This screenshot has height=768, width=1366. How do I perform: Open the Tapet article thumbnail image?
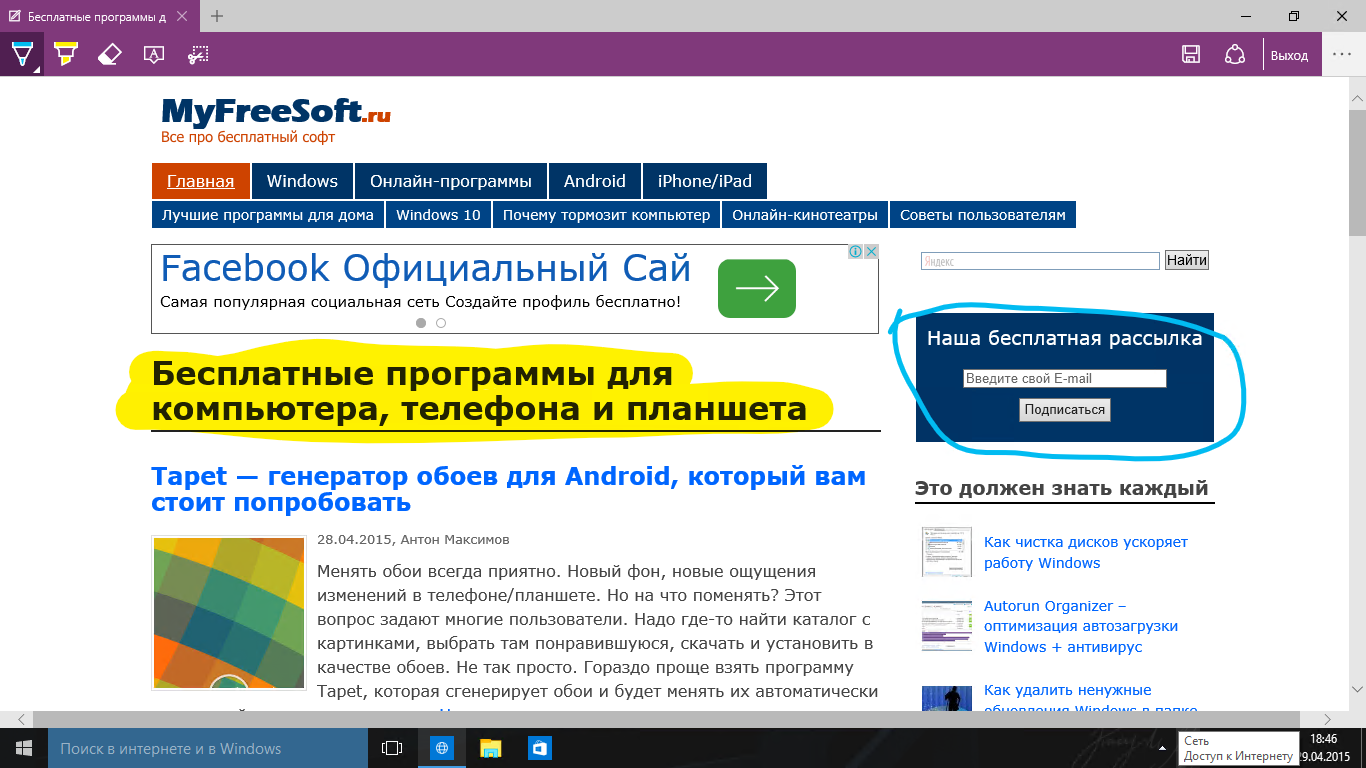[x=228, y=613]
